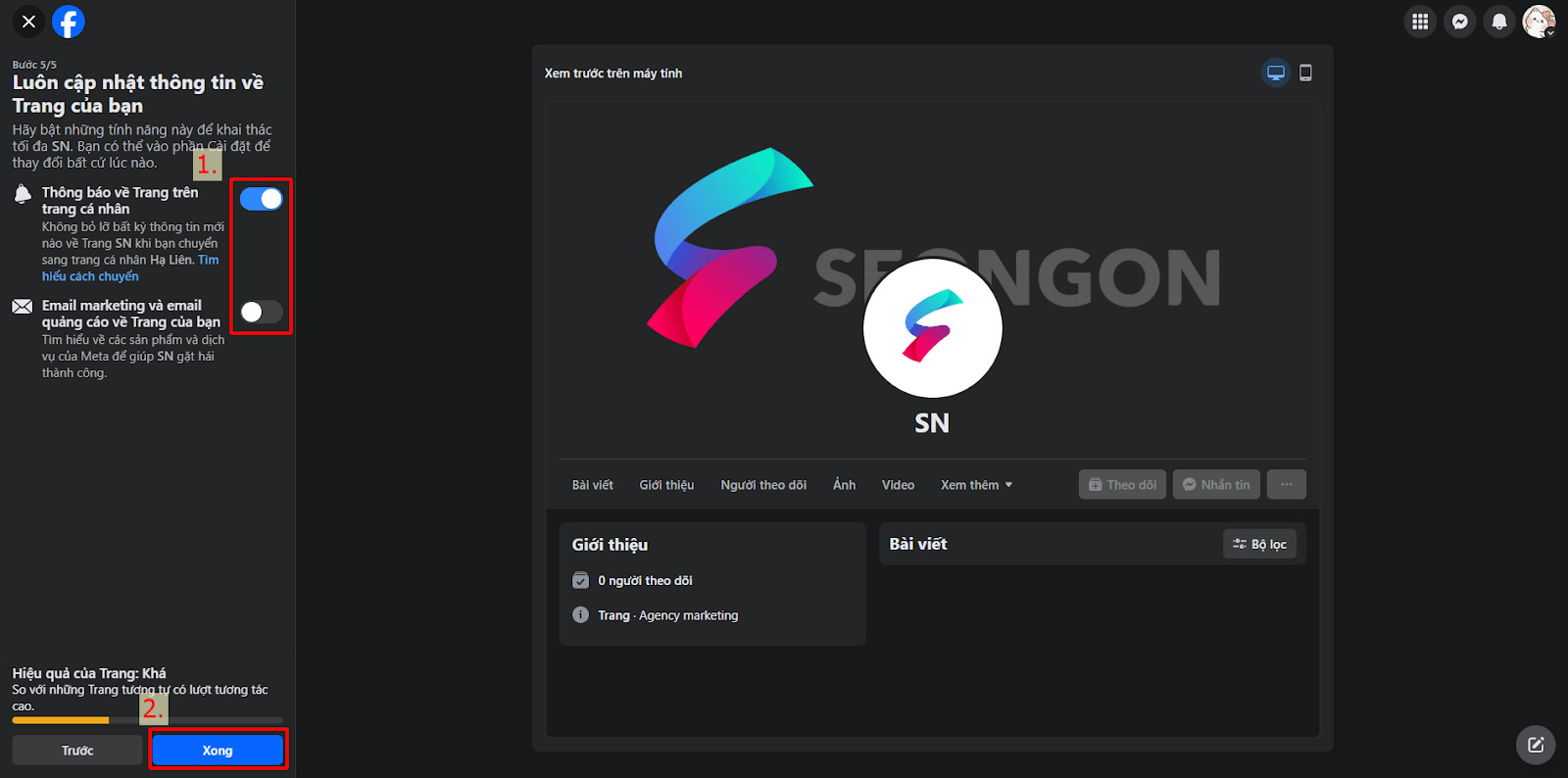Enable Email marketing and ads toggle
This screenshot has height=778, width=1568.
click(262, 312)
